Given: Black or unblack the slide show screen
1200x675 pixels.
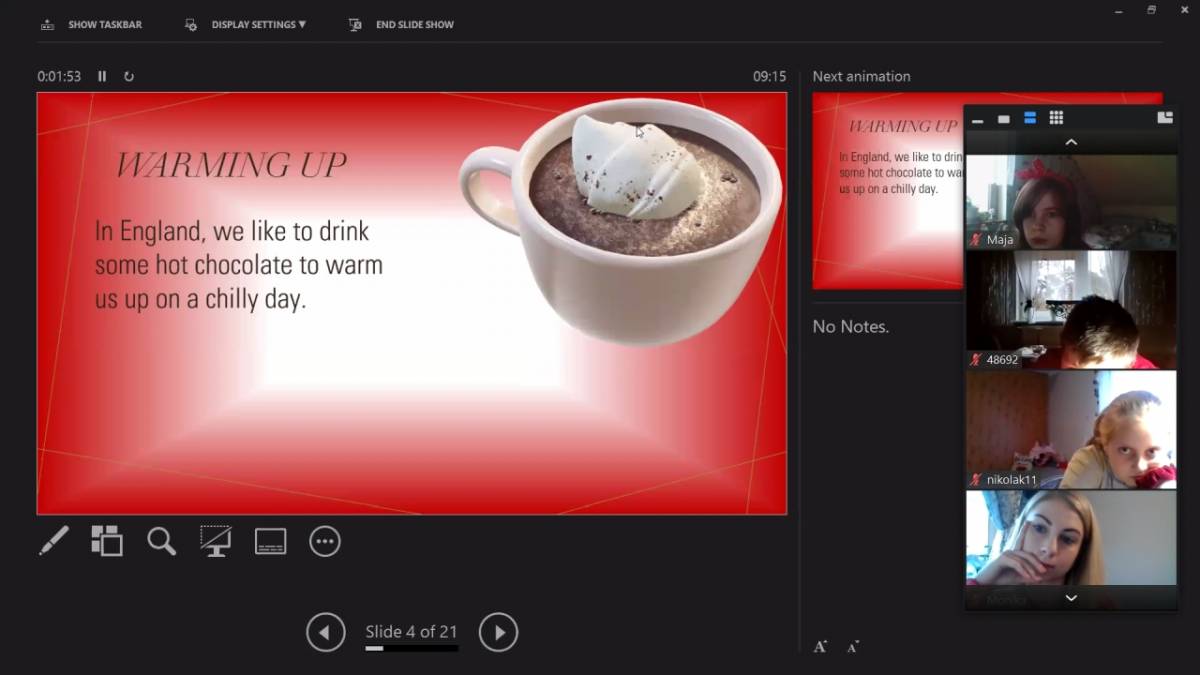Looking at the screenshot, I should coord(215,541).
